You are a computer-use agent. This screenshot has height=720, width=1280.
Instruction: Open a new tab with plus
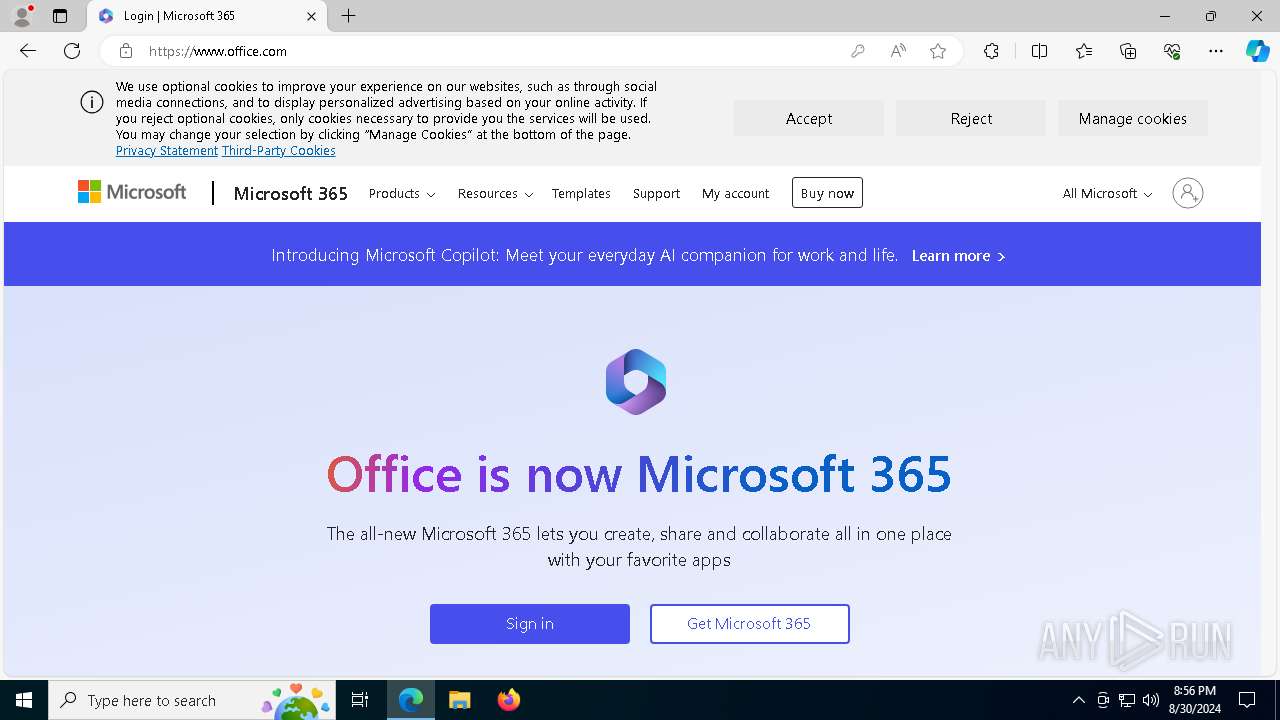click(348, 16)
